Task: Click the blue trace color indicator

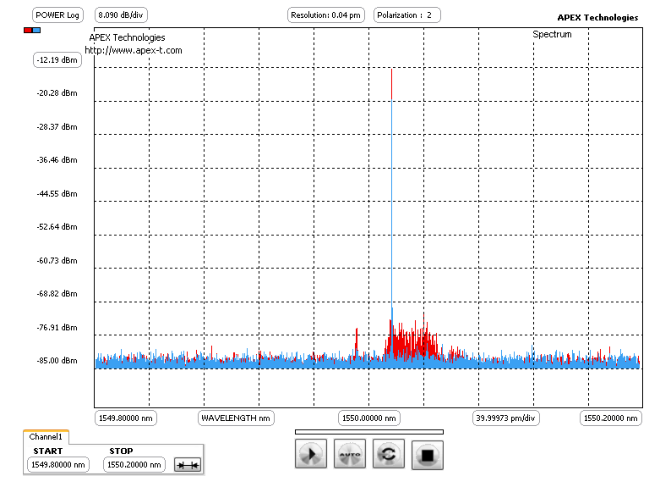Action: [37, 31]
